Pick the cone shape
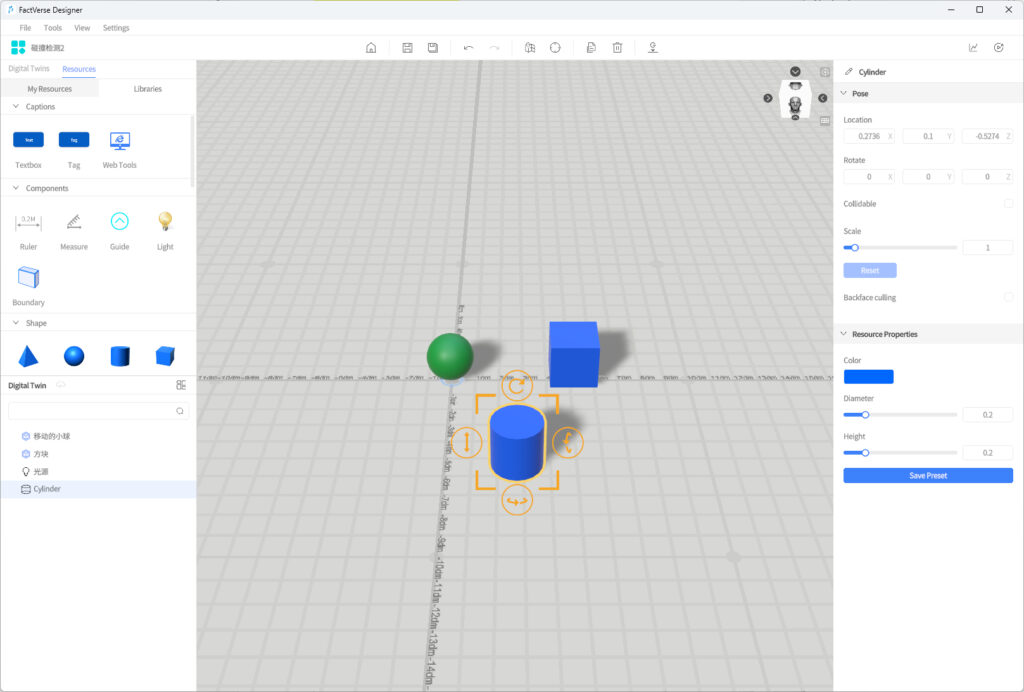 click(28, 356)
